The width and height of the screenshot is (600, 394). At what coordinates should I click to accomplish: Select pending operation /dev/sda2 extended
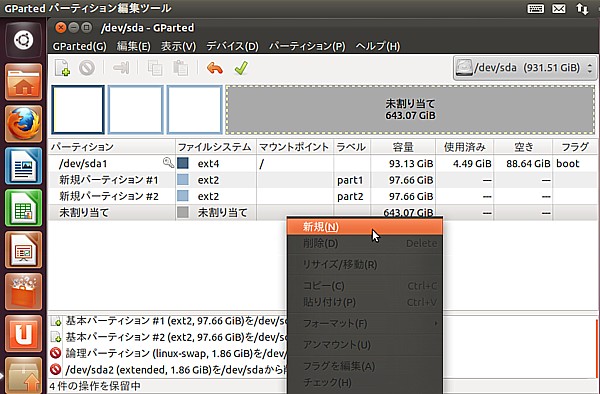click(x=168, y=370)
